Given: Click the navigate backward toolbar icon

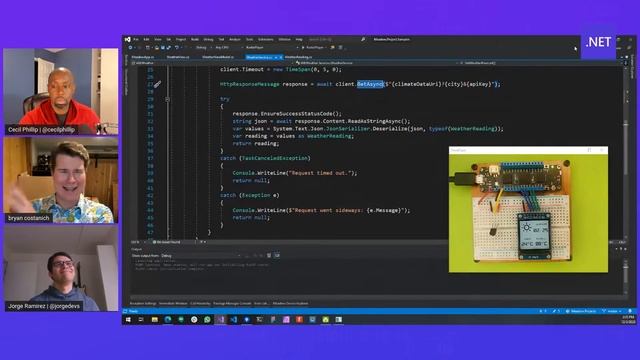Looking at the screenshot, I should [131, 48].
